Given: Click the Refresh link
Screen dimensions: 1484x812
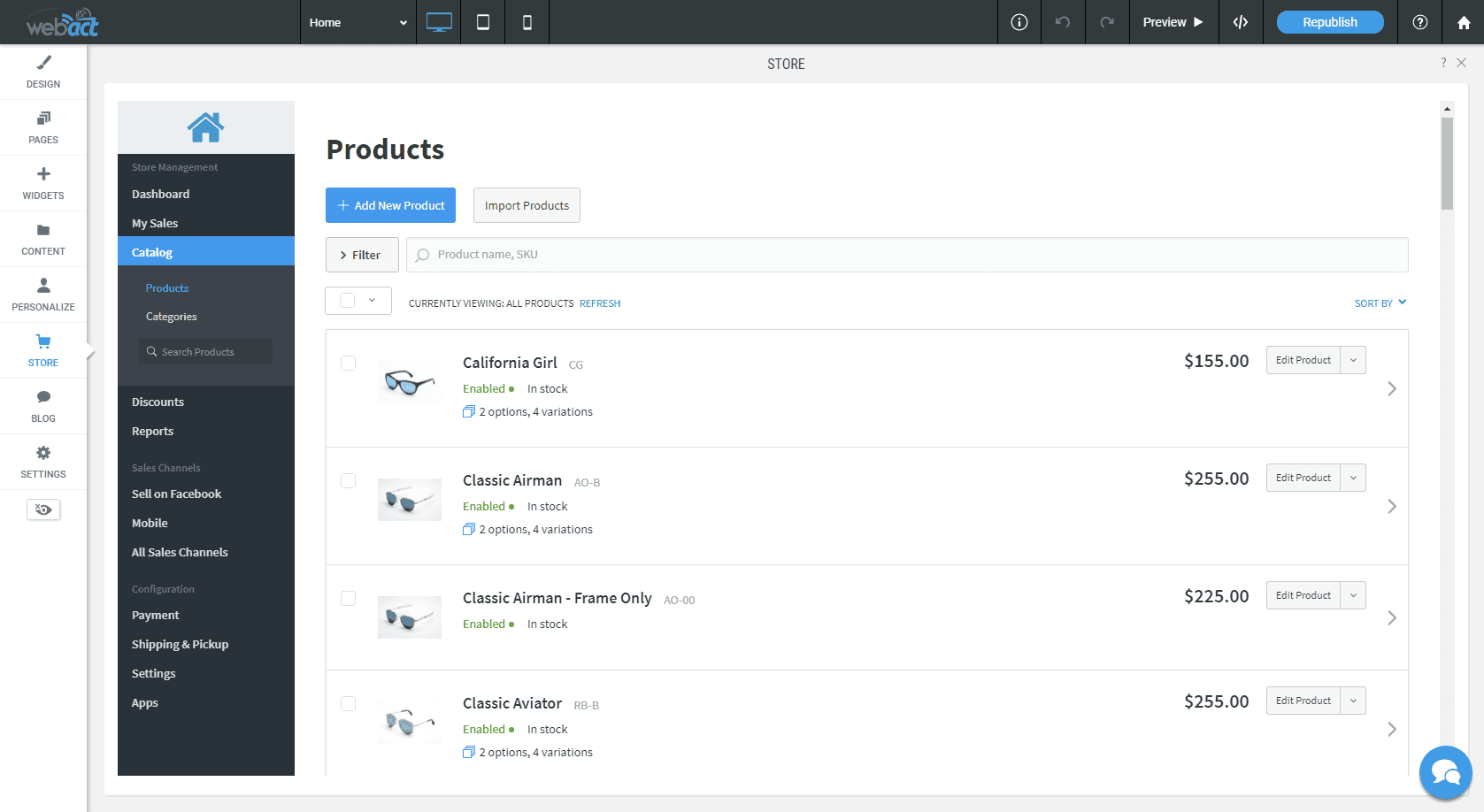Looking at the screenshot, I should (599, 303).
